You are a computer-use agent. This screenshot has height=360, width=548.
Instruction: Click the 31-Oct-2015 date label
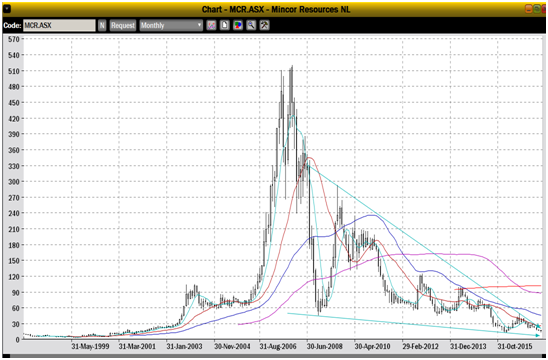(515, 346)
